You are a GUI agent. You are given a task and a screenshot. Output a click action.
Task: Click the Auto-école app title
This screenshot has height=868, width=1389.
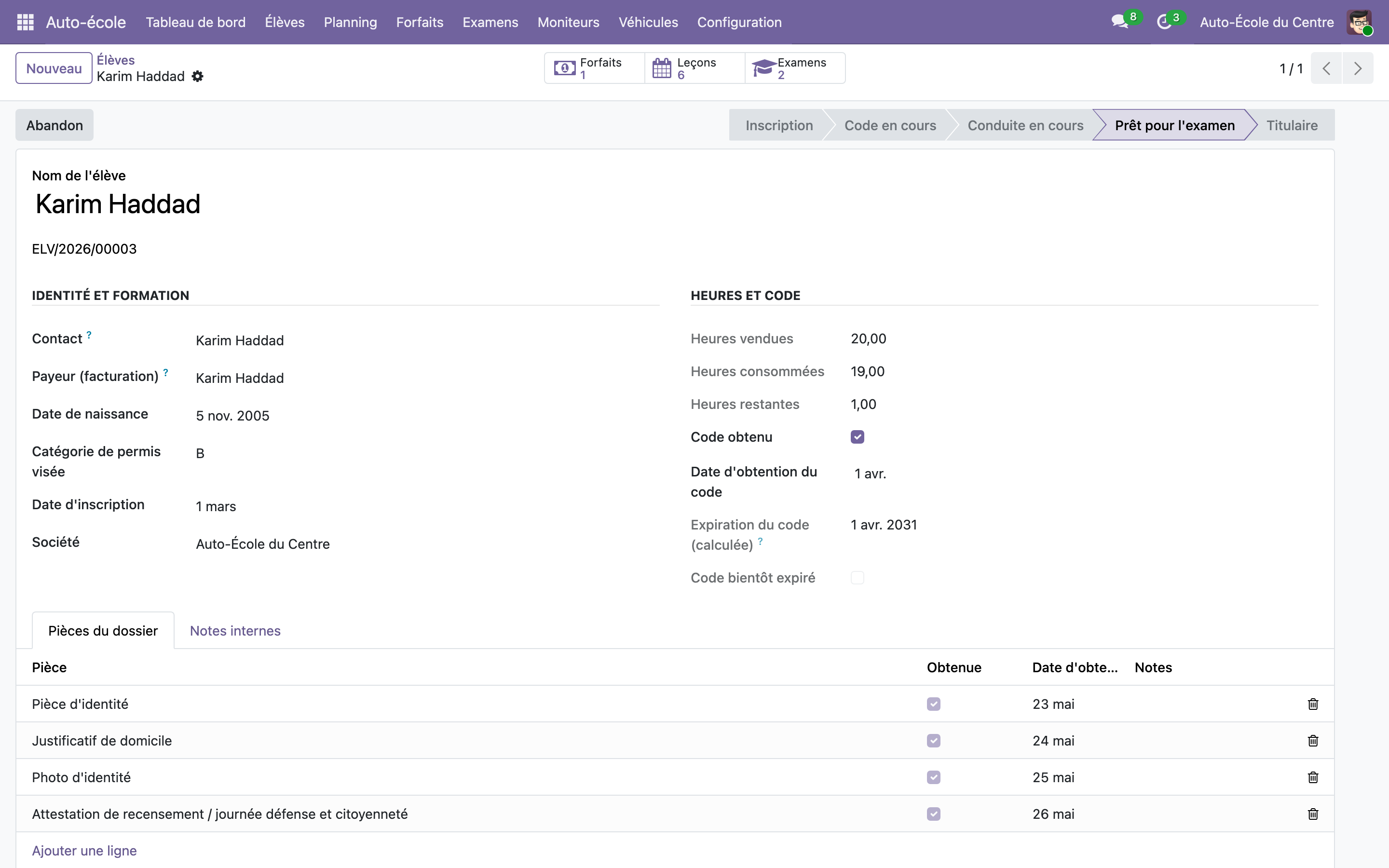tap(86, 22)
